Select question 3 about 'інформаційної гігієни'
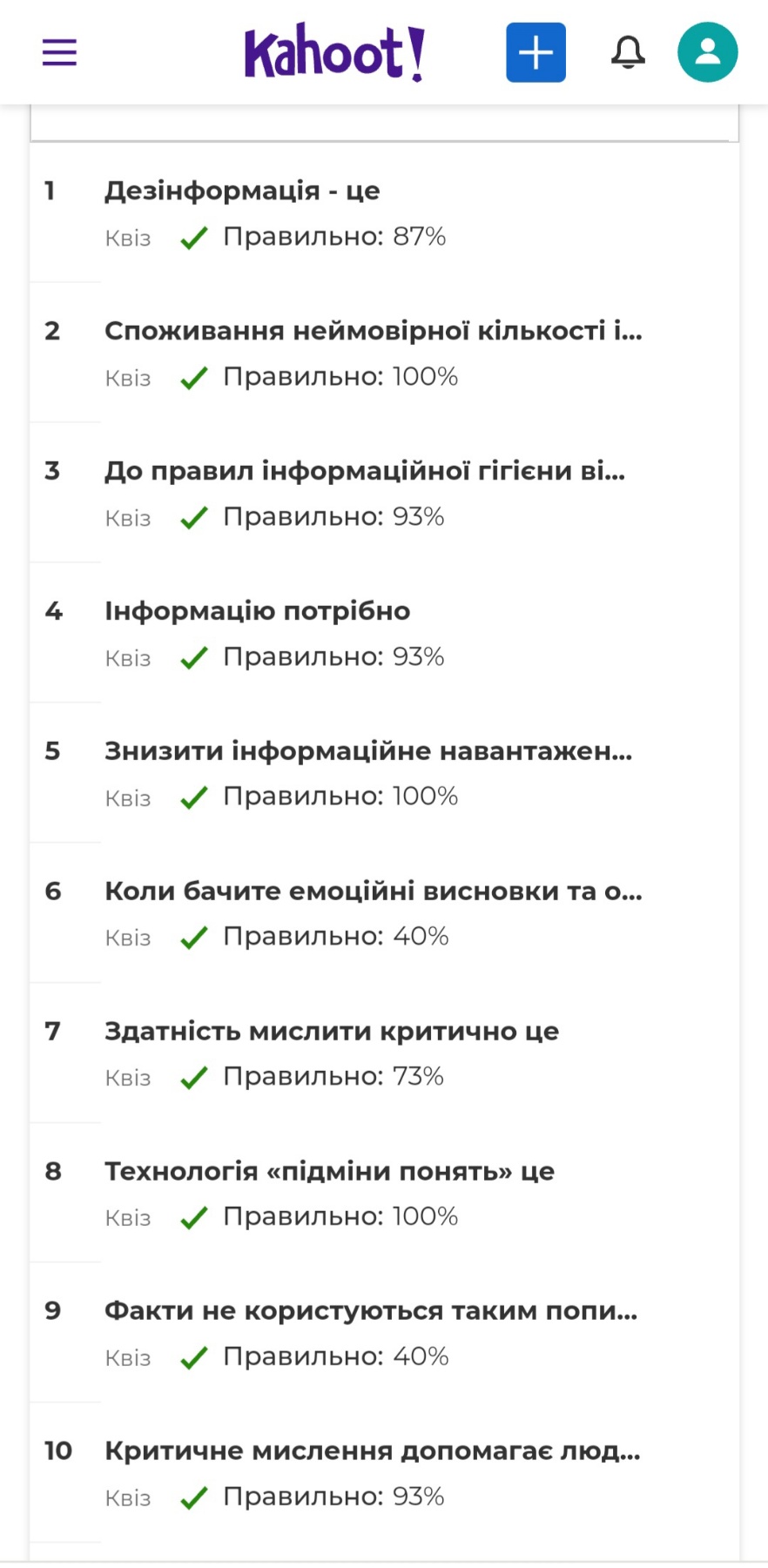 click(x=364, y=471)
